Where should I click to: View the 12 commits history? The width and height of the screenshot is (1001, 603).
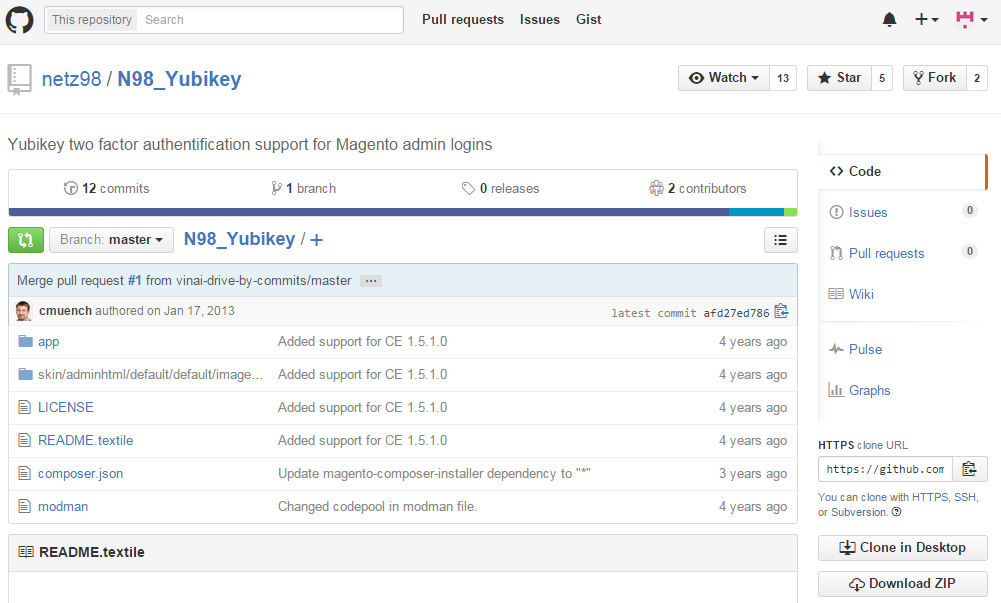[x=106, y=188]
